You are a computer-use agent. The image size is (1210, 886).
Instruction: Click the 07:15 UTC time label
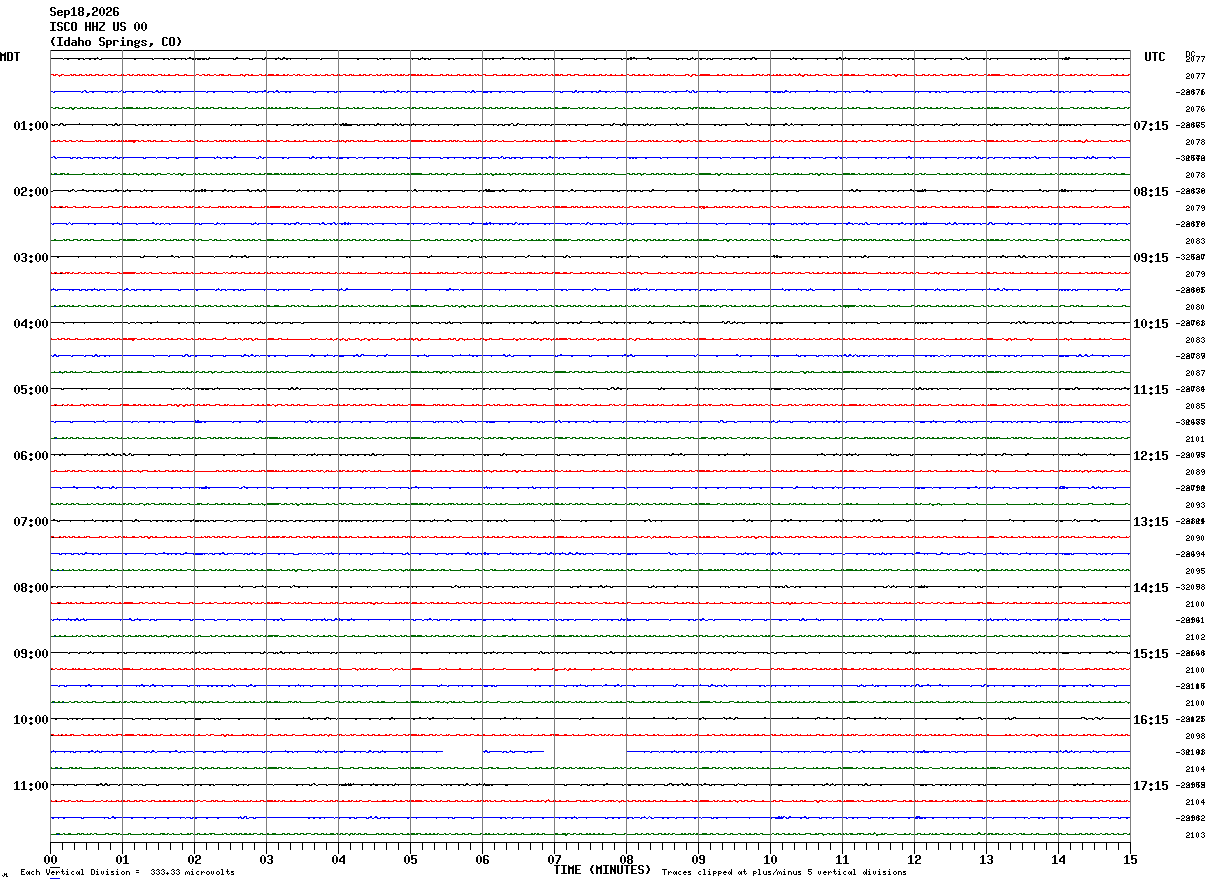pos(1151,126)
